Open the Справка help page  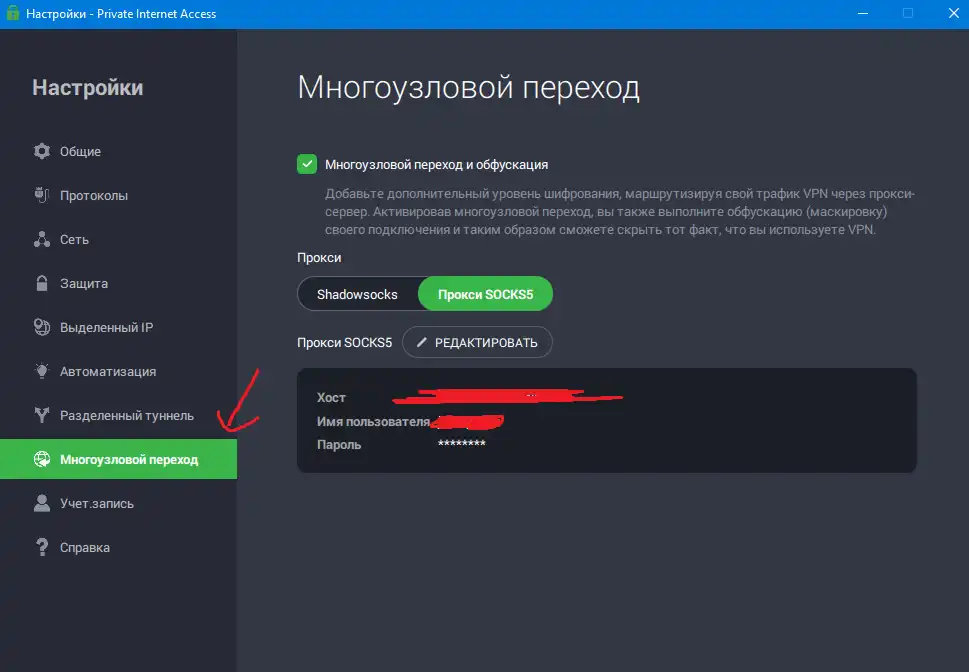pos(118,547)
